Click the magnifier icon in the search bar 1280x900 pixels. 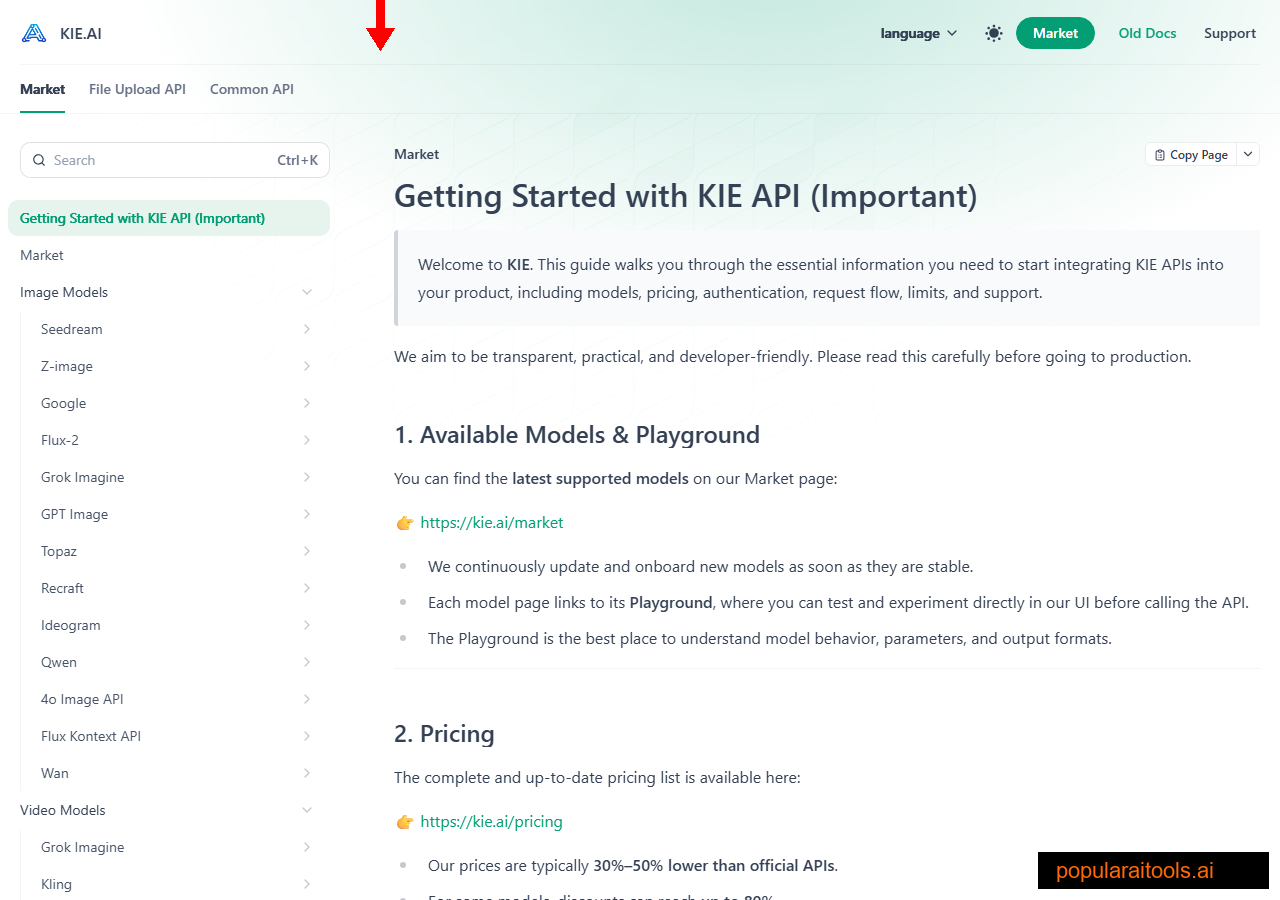click(39, 160)
